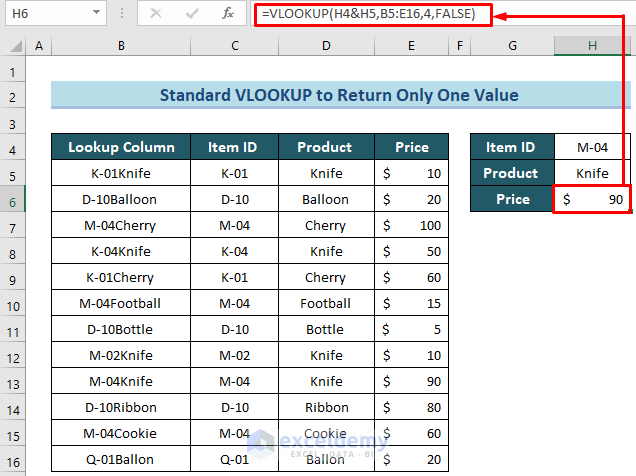Screen dimensions: 636x476
Task: Click the Select All corner triangle
Action: click(x=16, y=46)
